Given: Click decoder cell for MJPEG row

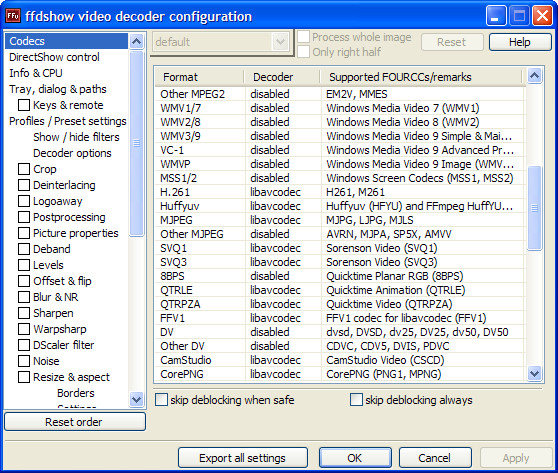Looking at the screenshot, I should coord(283,220).
